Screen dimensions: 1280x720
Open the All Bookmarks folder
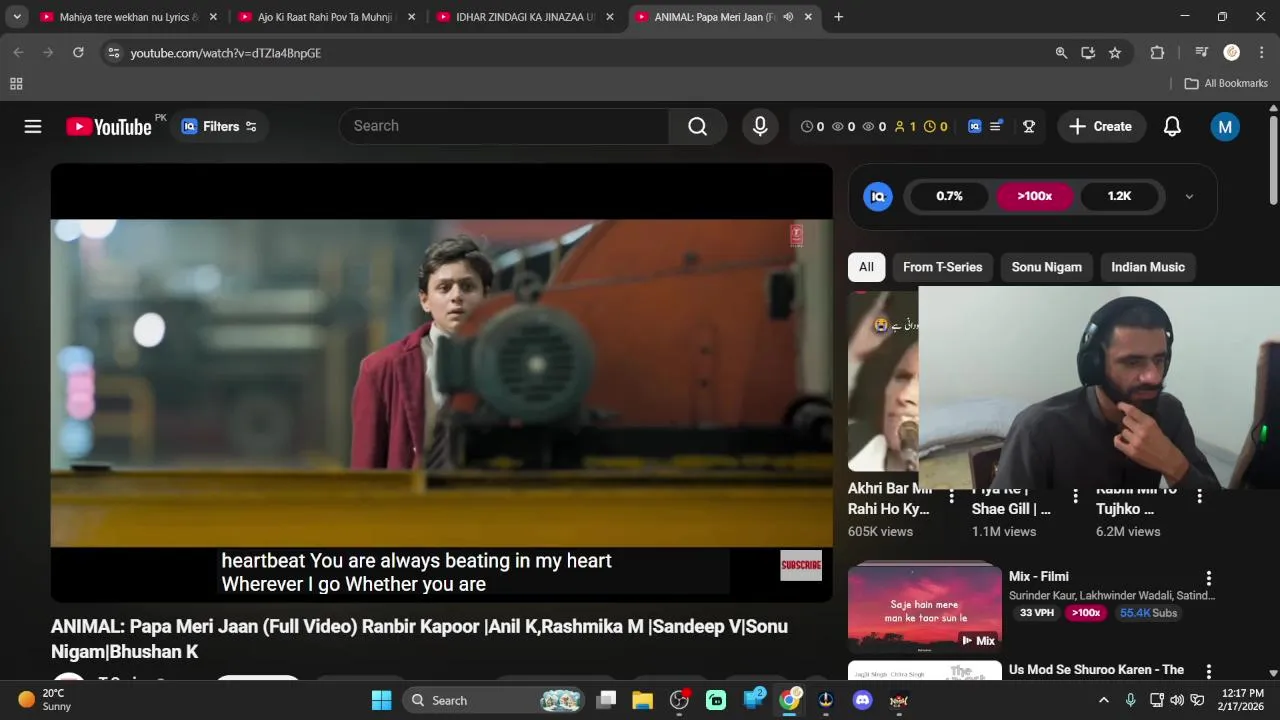(x=1226, y=83)
